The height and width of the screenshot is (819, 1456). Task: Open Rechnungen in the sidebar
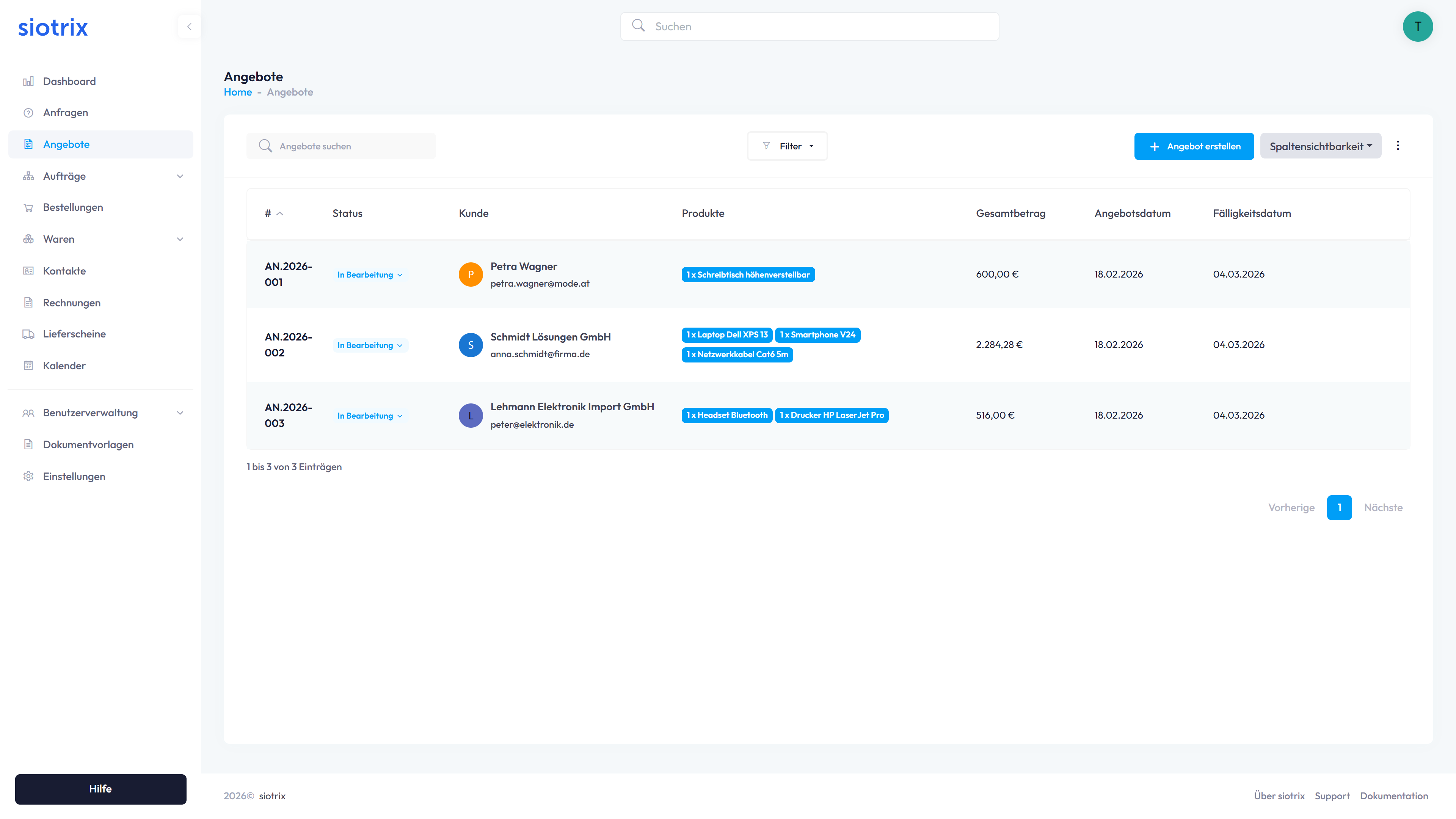coord(72,303)
